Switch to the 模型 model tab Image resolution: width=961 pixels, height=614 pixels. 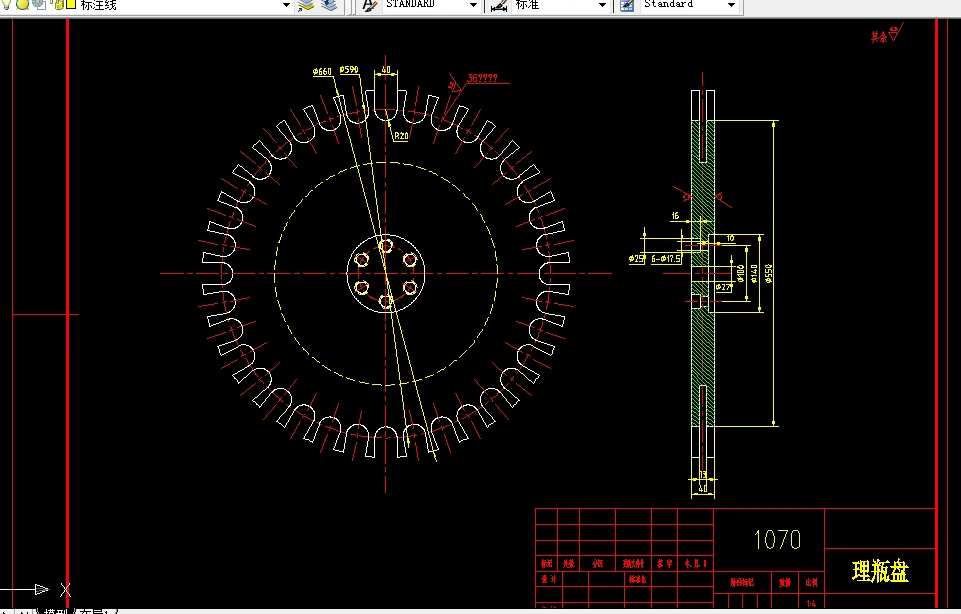(x=55, y=611)
